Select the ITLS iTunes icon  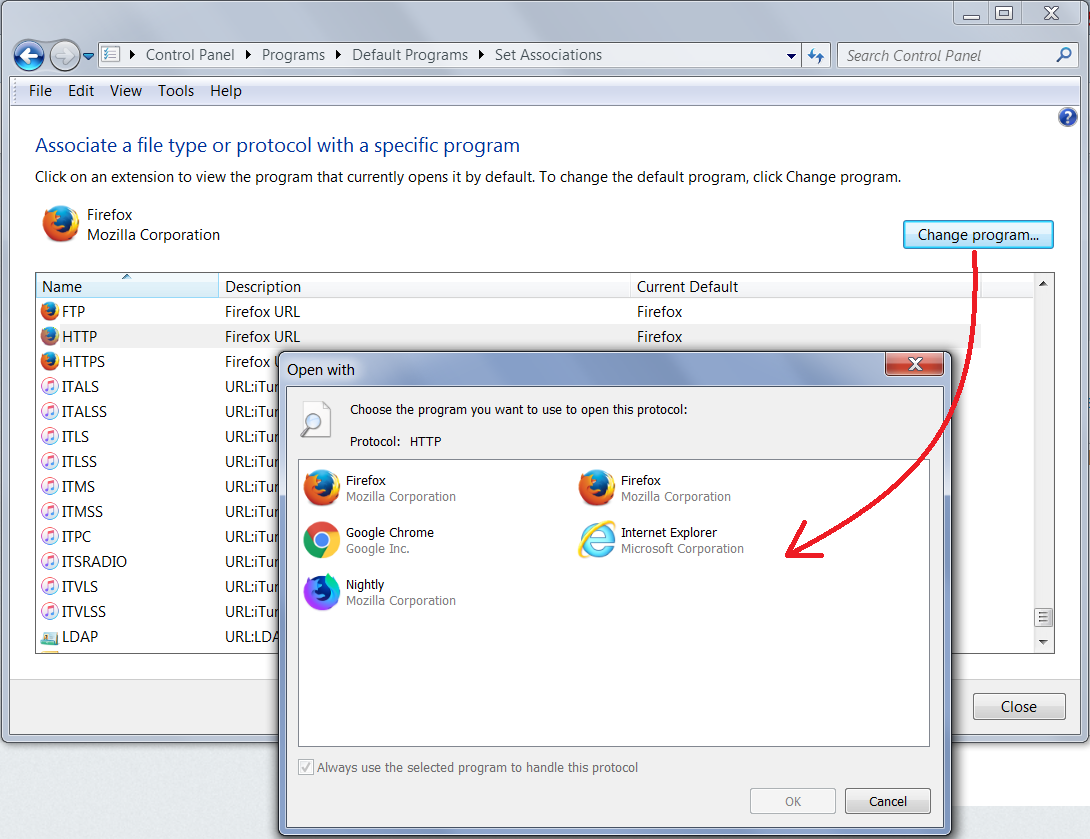50,437
